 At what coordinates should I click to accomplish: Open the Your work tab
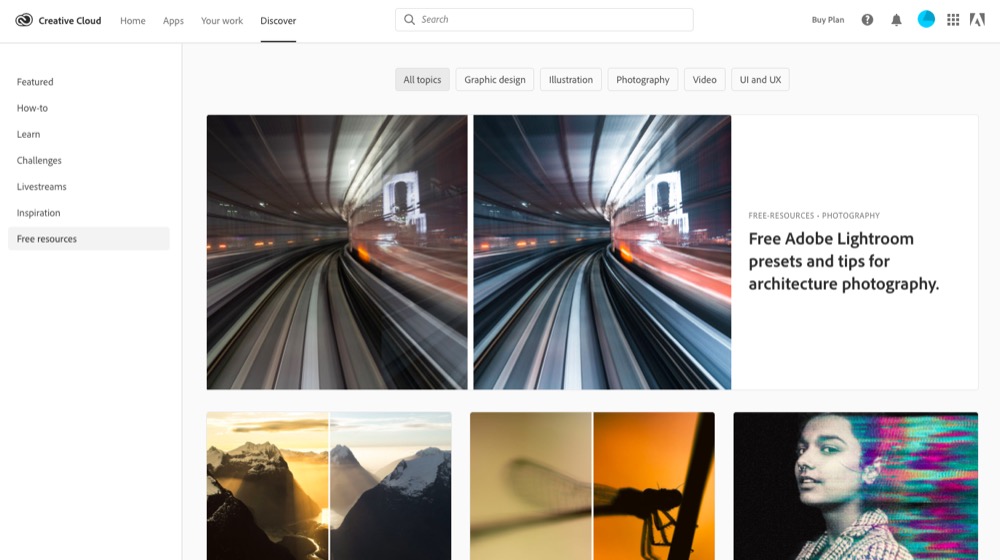(x=222, y=20)
